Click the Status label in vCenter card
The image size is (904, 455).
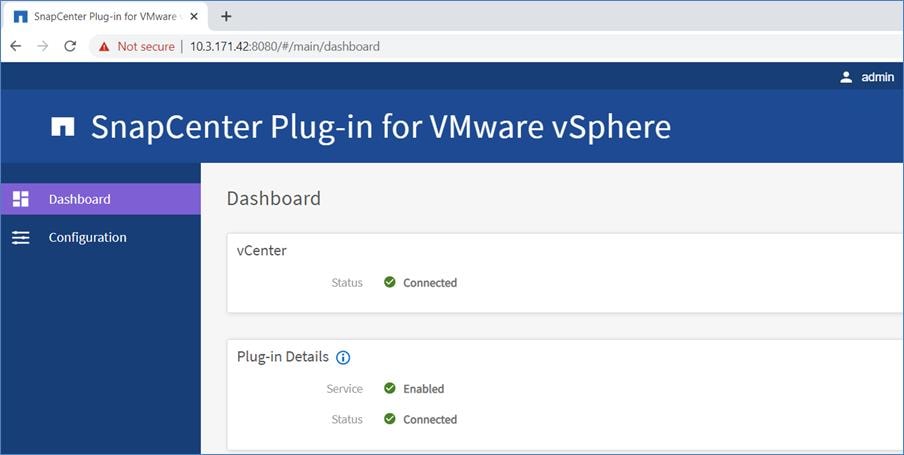(x=347, y=283)
